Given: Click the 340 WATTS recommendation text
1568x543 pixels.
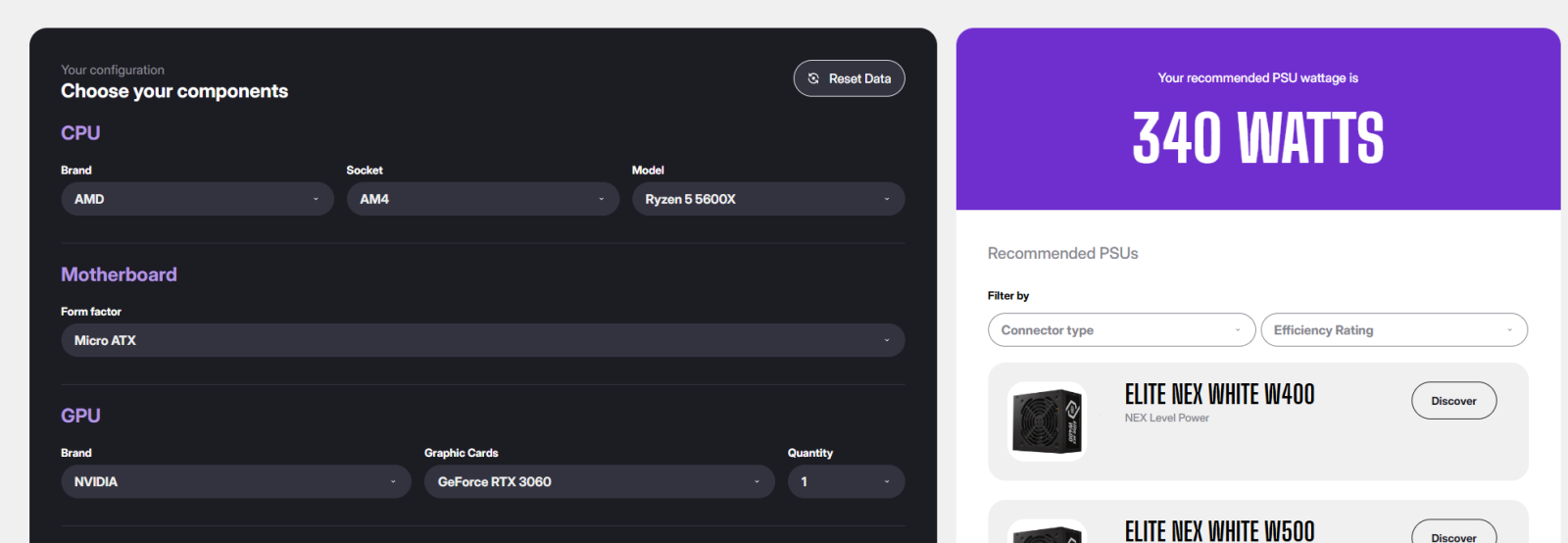Looking at the screenshot, I should [1258, 137].
